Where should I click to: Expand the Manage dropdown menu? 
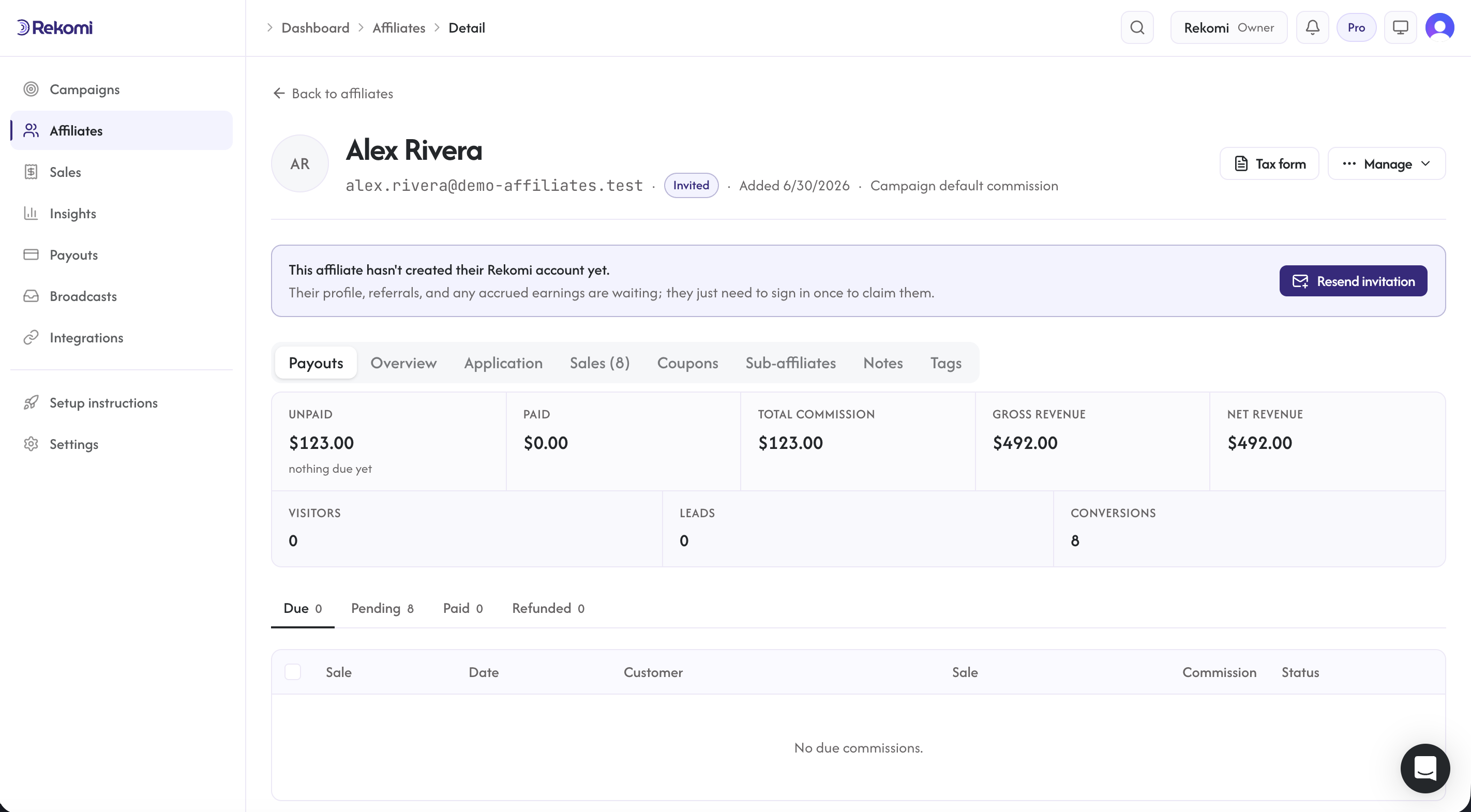pyautogui.click(x=1387, y=164)
